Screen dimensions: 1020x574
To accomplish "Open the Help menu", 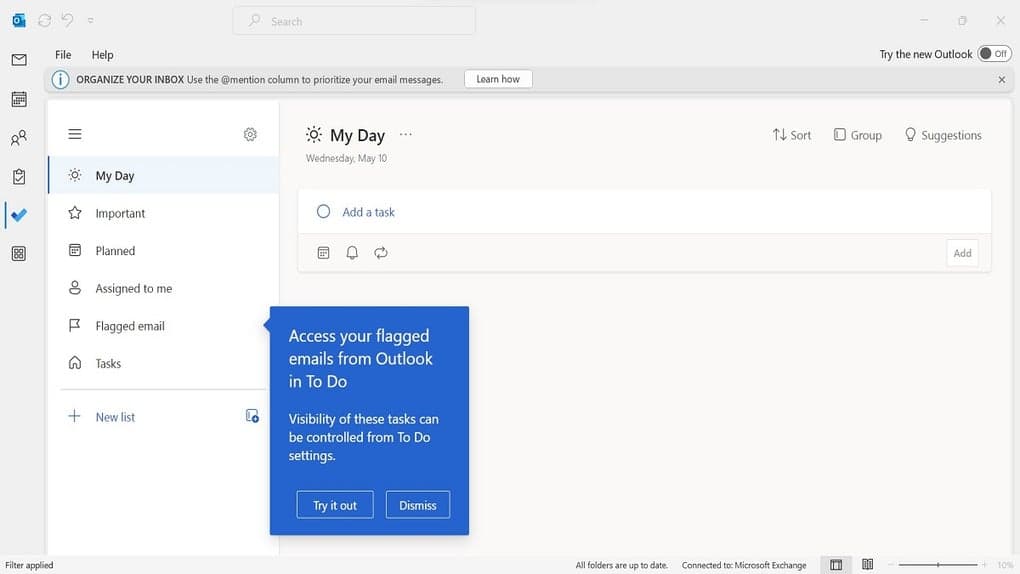I will pos(102,55).
